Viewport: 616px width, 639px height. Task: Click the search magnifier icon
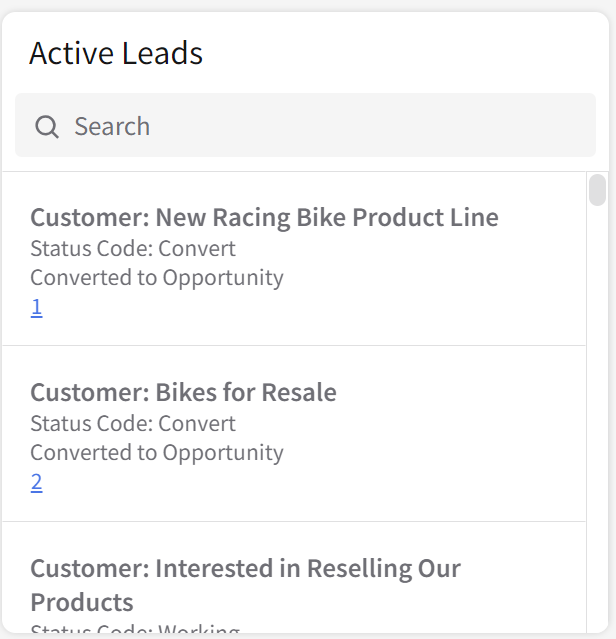coord(47,127)
